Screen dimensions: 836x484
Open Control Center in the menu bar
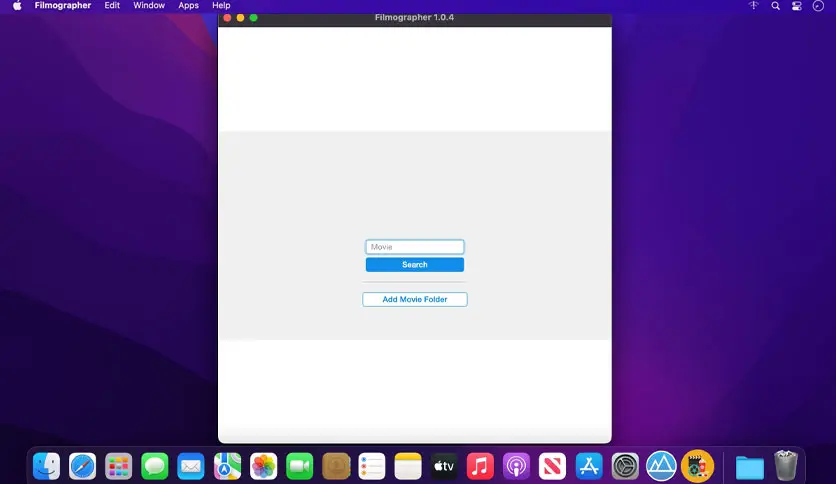[797, 6]
